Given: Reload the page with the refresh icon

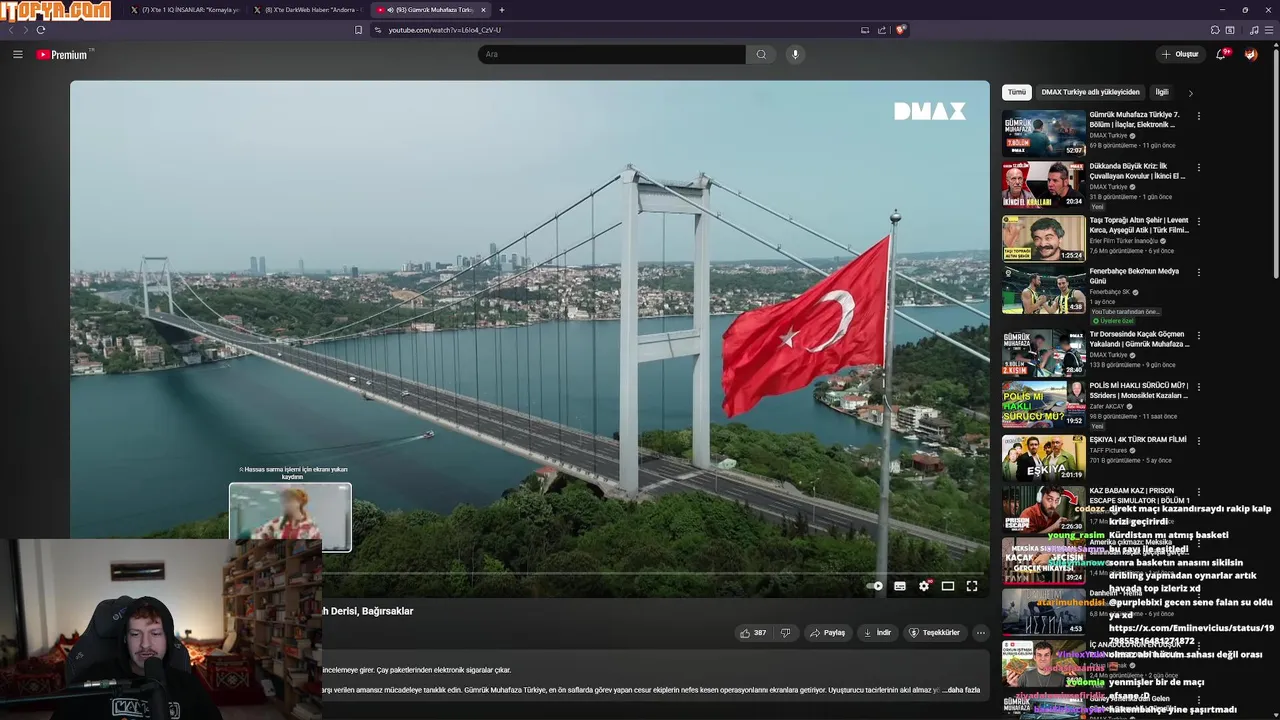Looking at the screenshot, I should (x=41, y=30).
